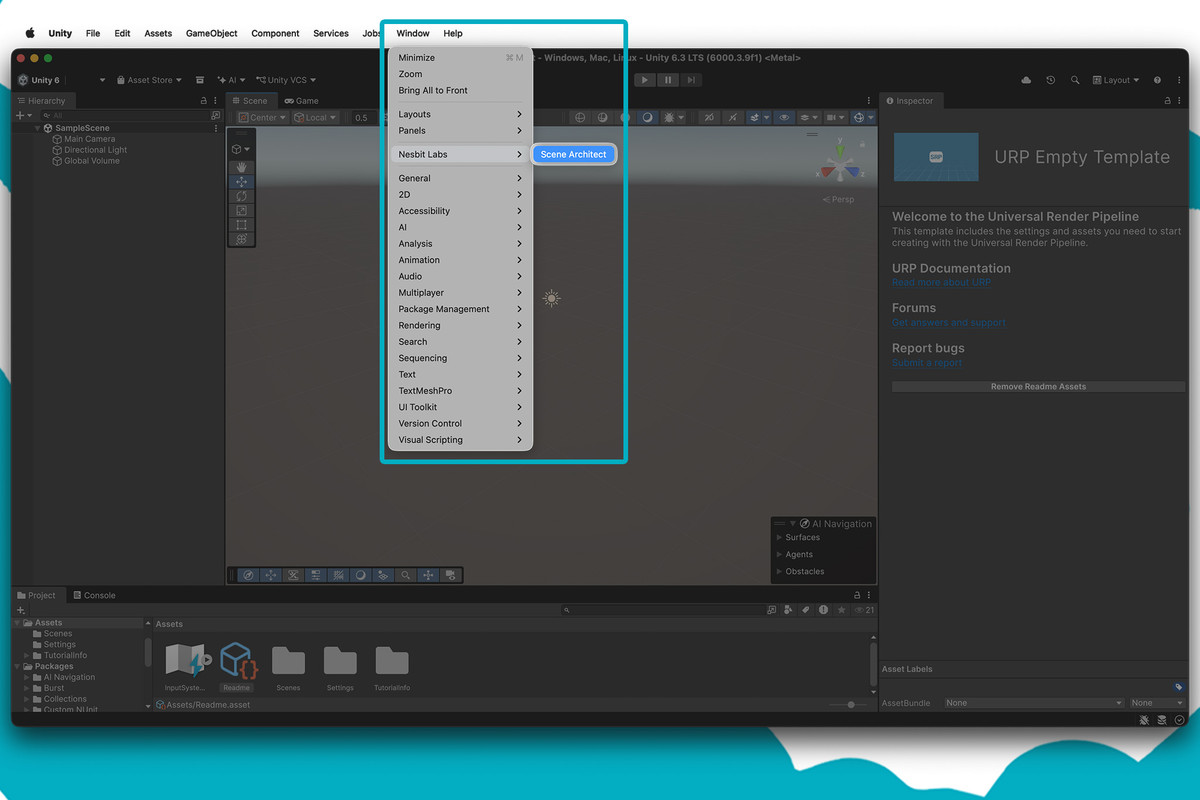Click the Pause button
The image size is (1200, 800).
point(668,80)
